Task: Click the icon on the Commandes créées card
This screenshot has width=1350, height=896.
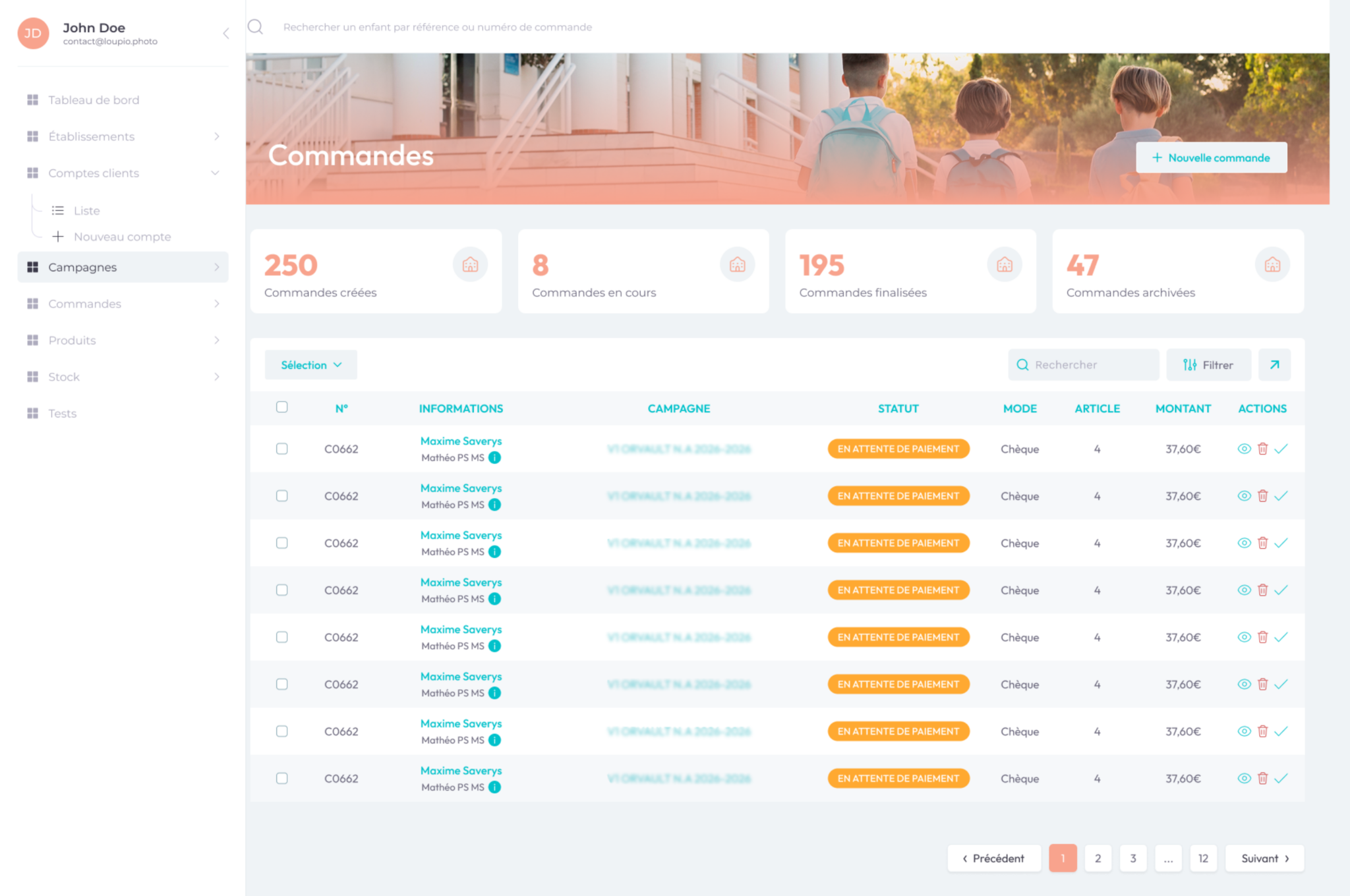Action: click(x=470, y=265)
